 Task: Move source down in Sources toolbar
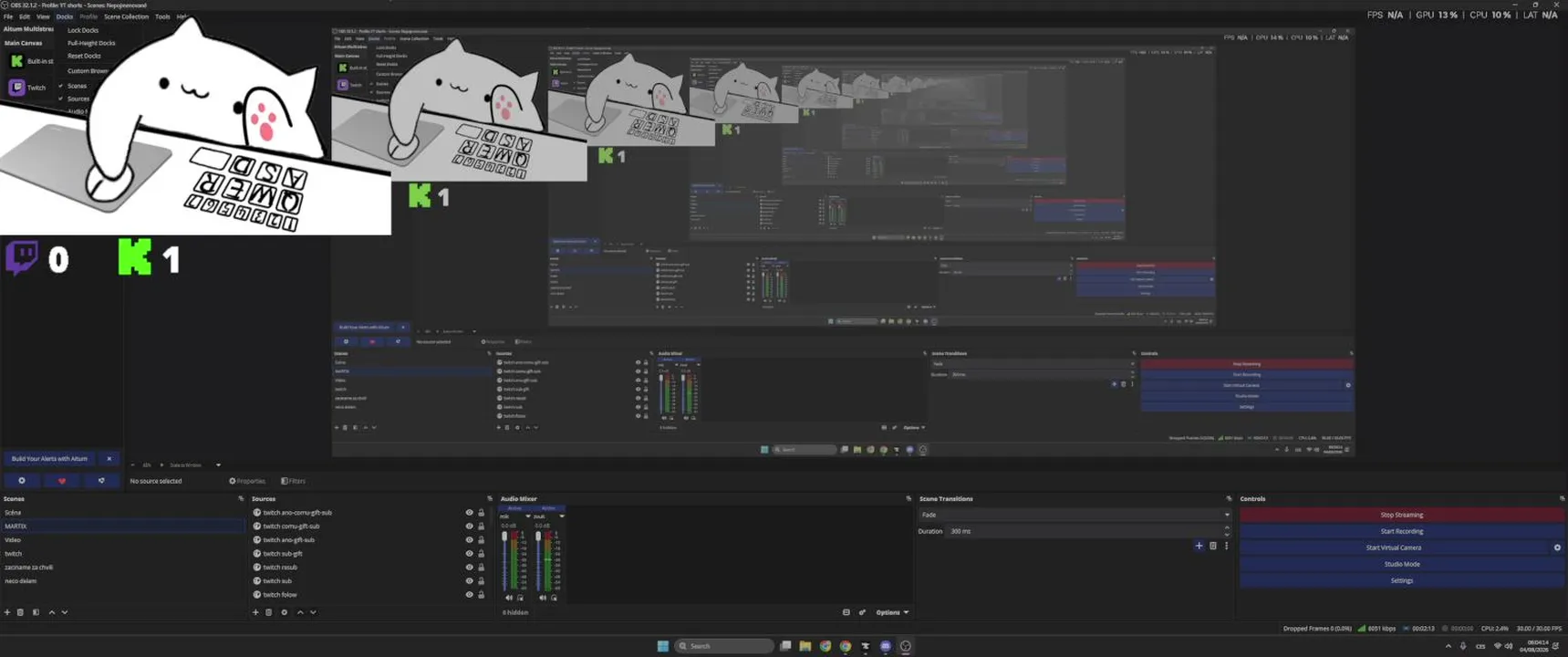point(313,612)
